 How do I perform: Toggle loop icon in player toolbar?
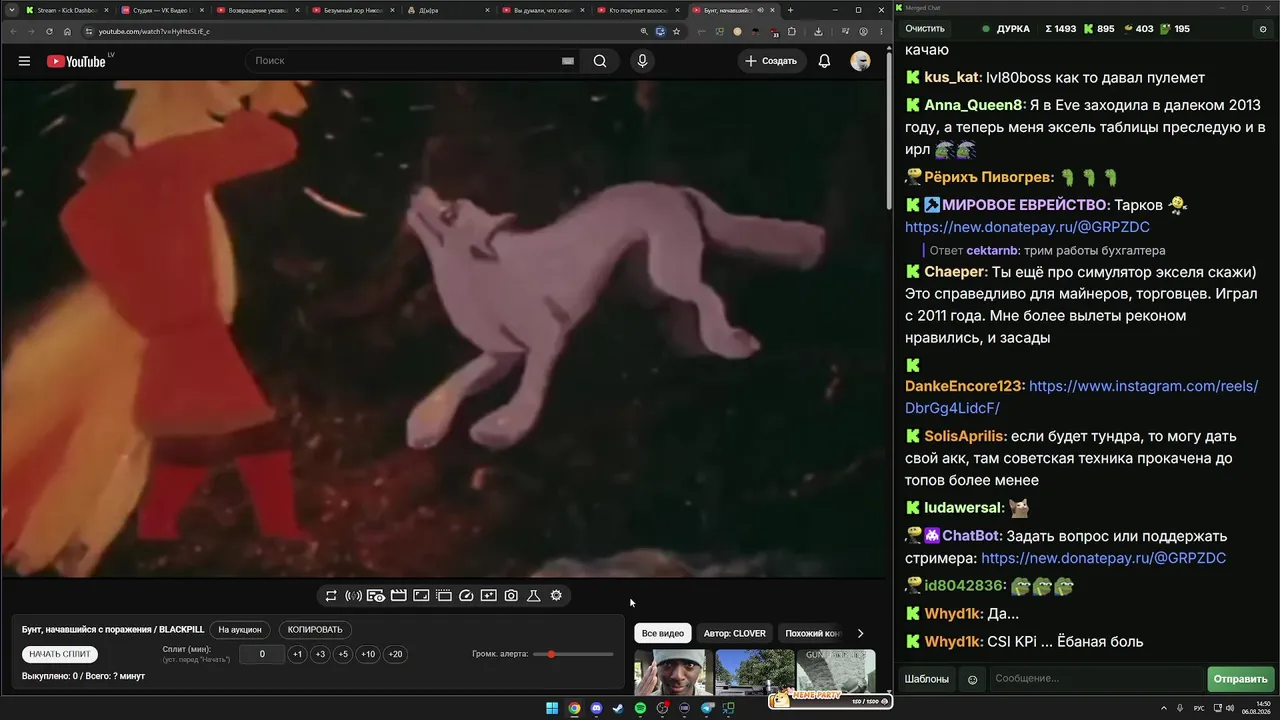tap(331, 596)
